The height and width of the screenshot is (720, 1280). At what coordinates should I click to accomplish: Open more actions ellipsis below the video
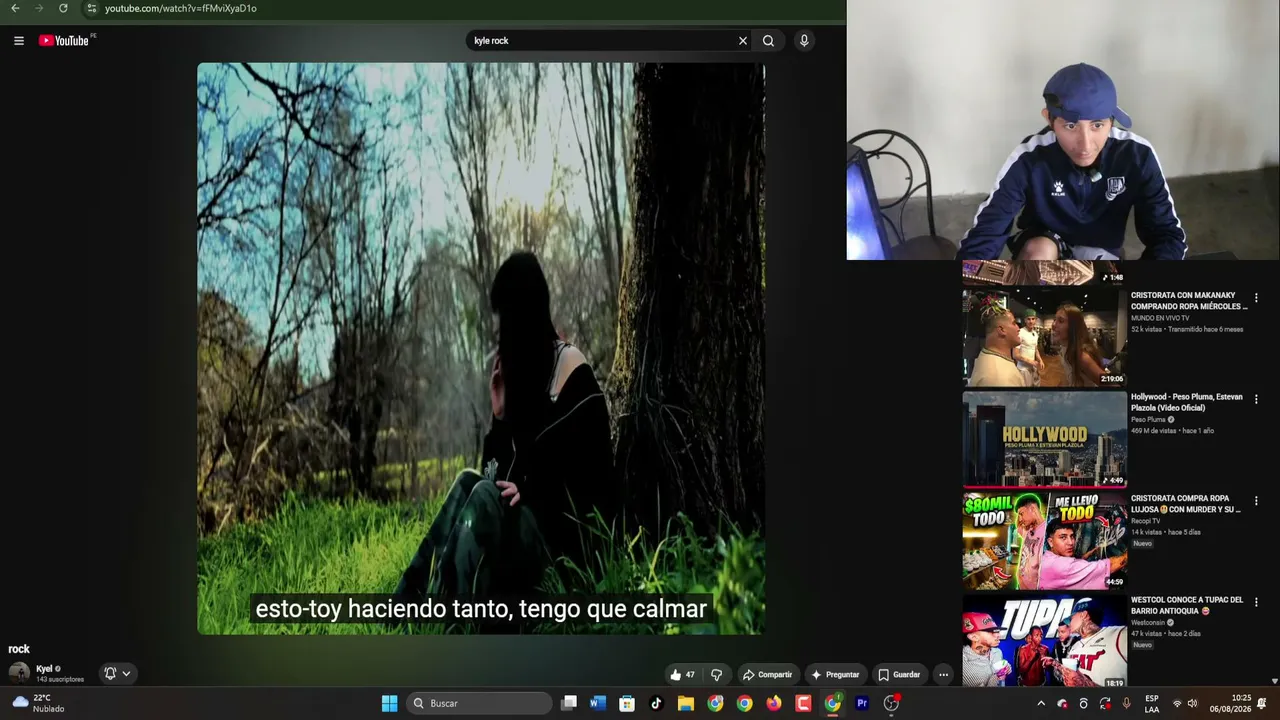point(943,675)
